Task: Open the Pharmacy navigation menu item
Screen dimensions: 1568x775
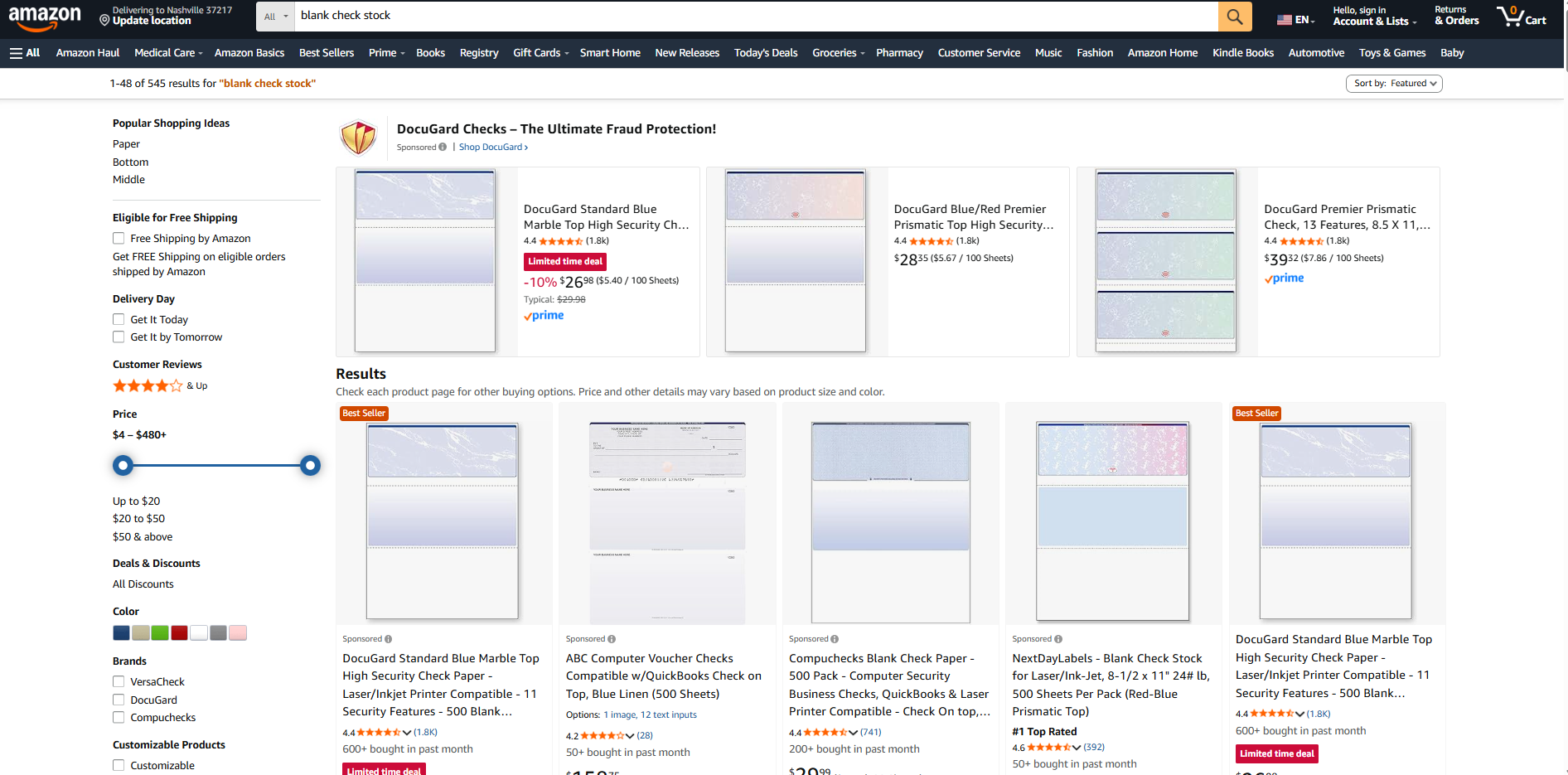Action: pos(899,52)
